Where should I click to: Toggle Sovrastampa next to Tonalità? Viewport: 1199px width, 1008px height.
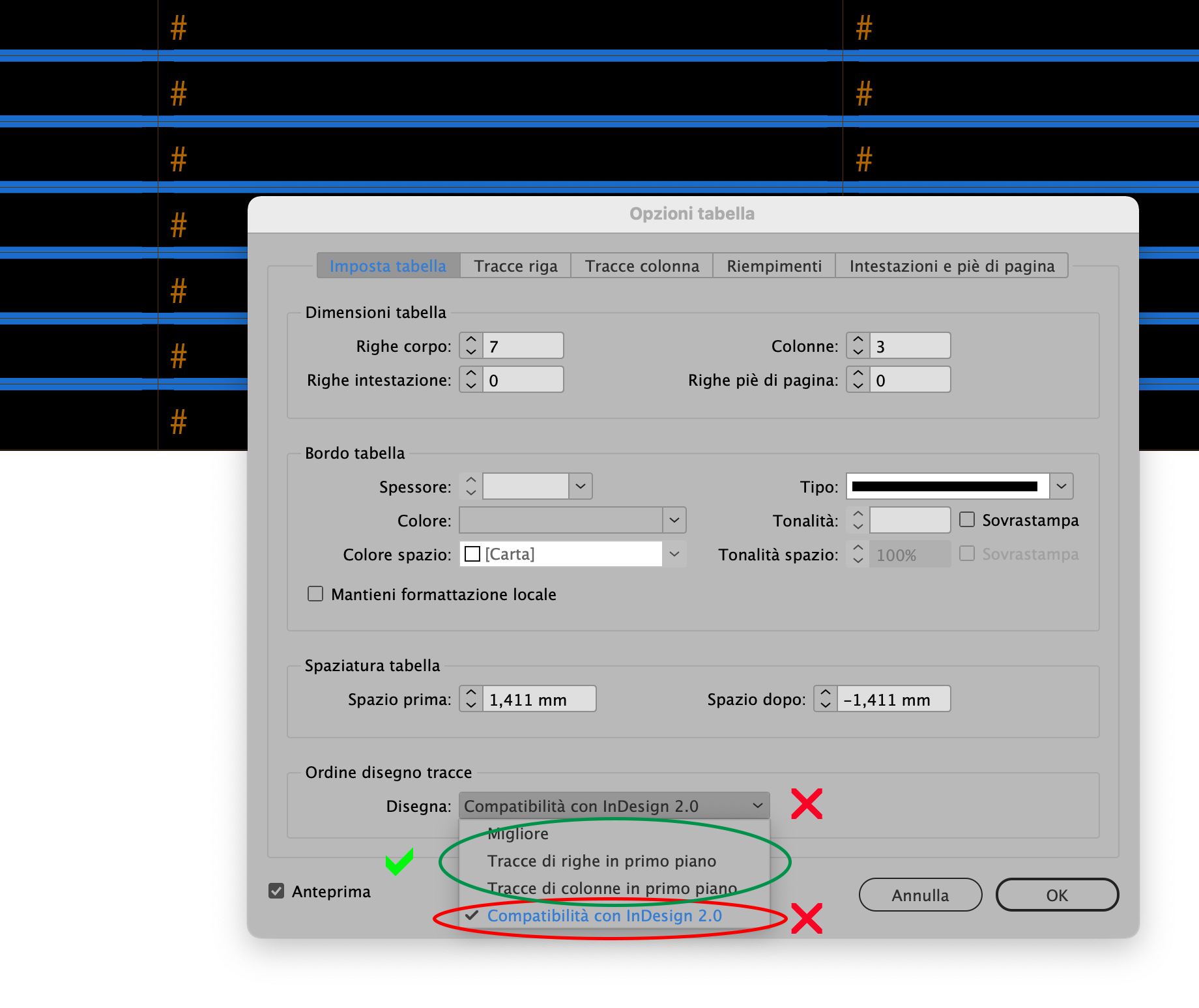(x=966, y=519)
